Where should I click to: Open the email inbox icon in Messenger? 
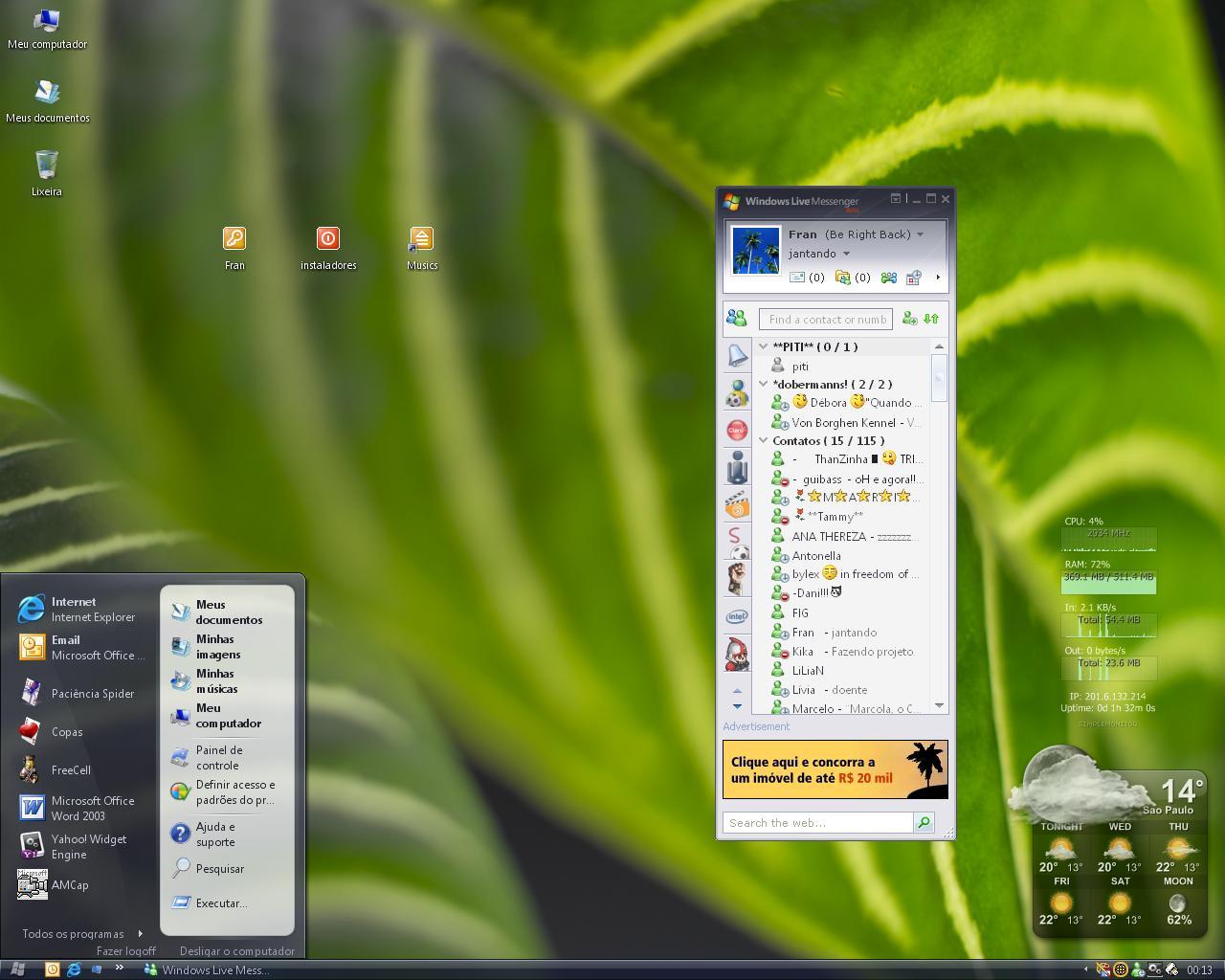click(x=797, y=278)
